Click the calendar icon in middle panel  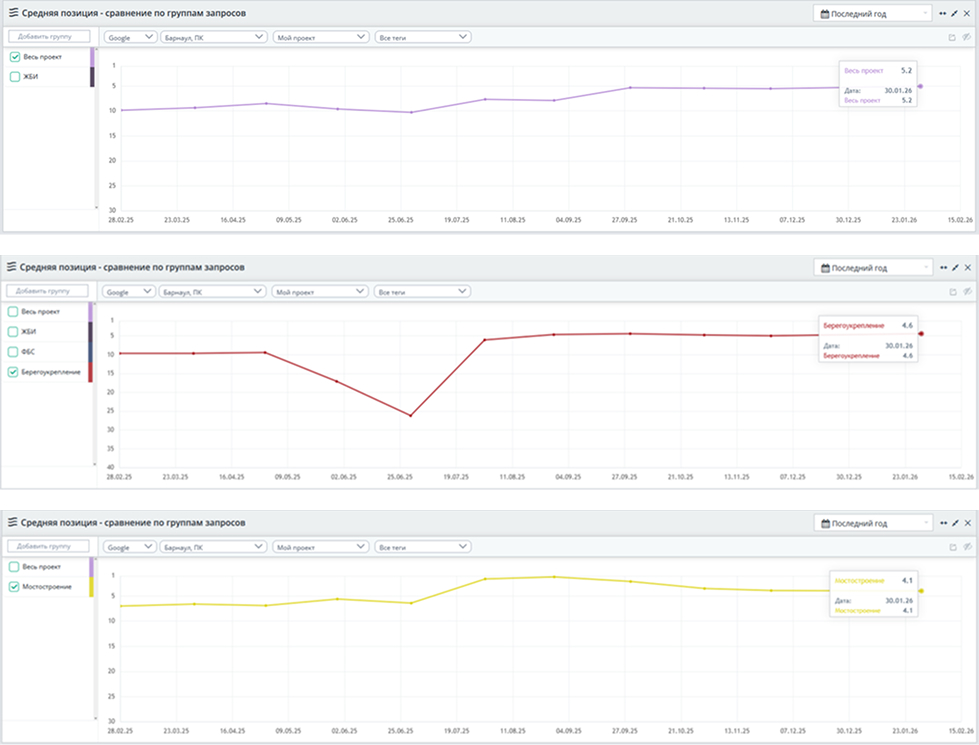click(x=825, y=268)
